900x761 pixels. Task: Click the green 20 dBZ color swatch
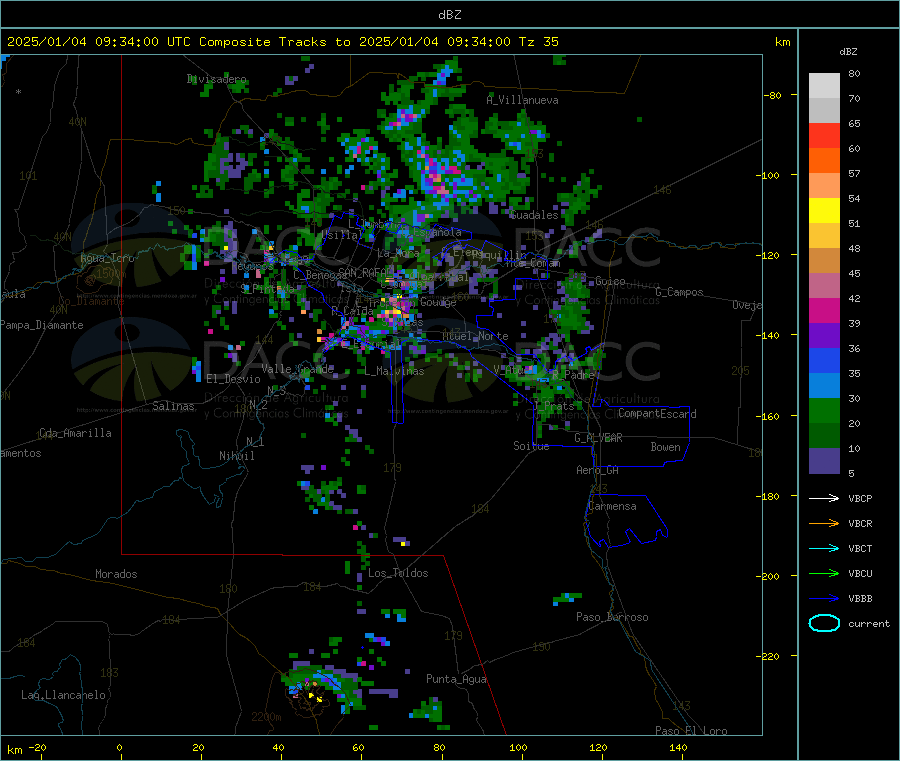coord(824,410)
